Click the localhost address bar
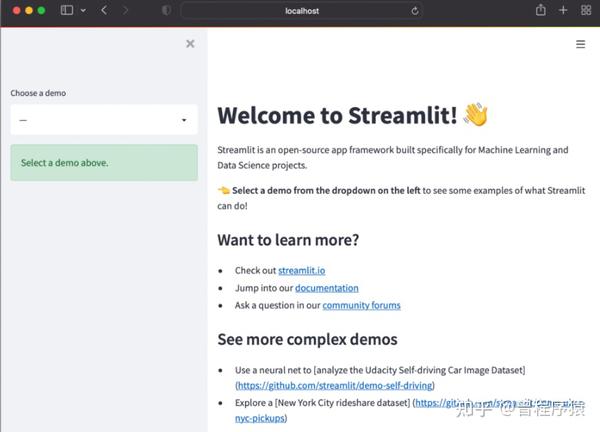Screen dimensions: 600x432 [302, 11]
